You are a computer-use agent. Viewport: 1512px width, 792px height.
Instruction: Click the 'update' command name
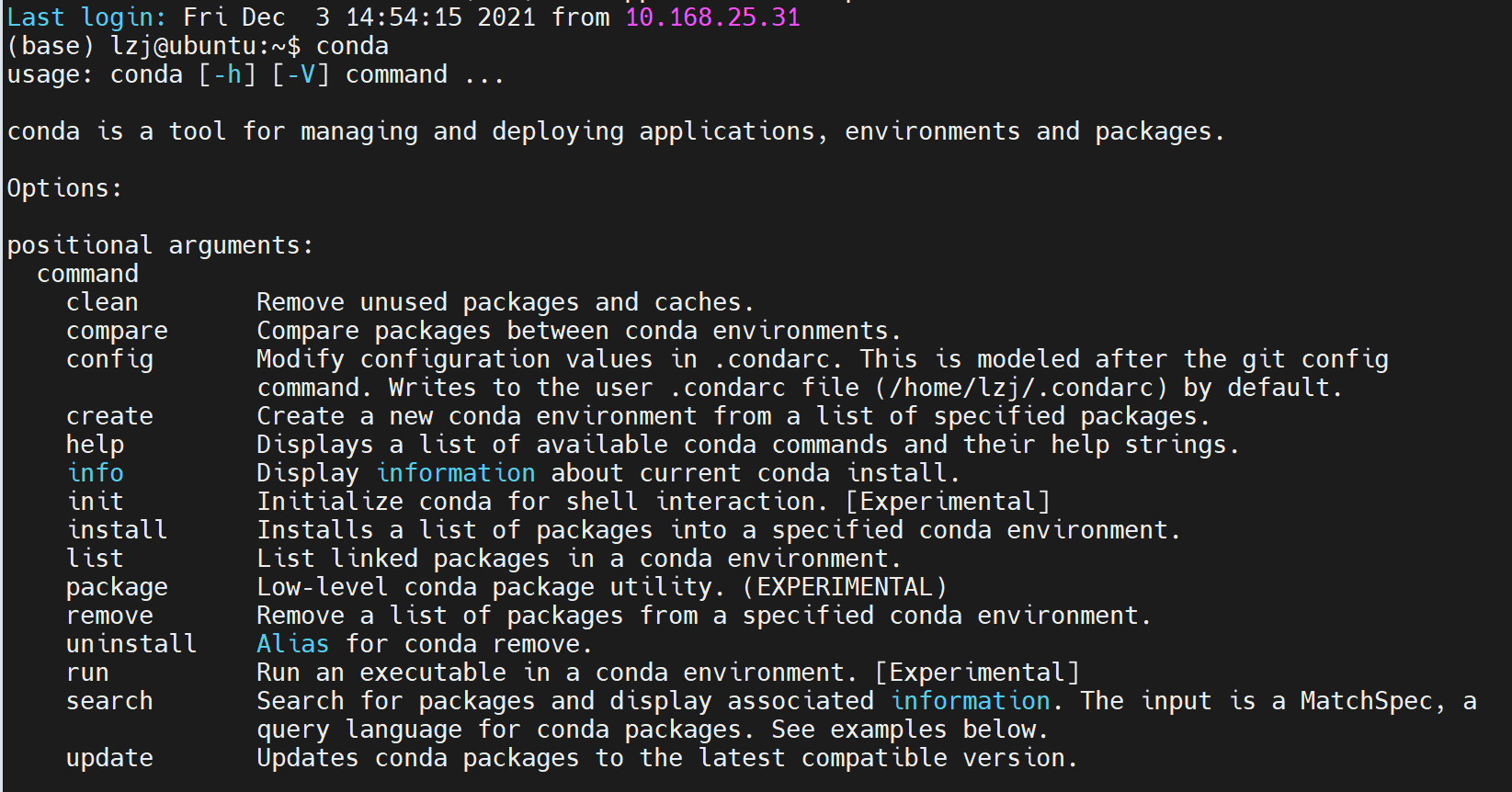pos(109,758)
